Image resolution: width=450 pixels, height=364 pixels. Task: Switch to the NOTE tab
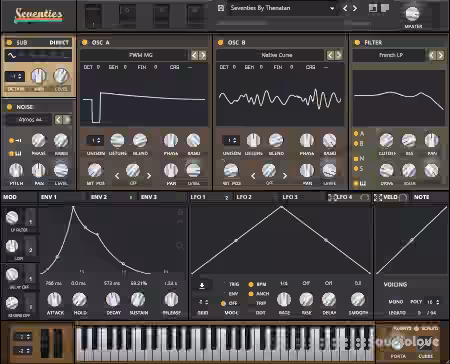(421, 197)
